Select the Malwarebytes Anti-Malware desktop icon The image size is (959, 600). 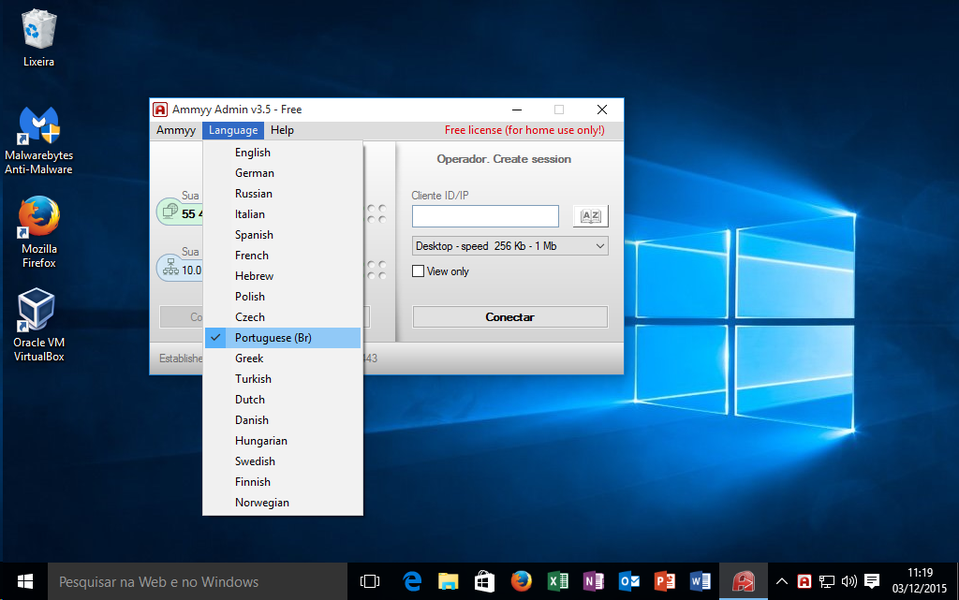tap(39, 127)
